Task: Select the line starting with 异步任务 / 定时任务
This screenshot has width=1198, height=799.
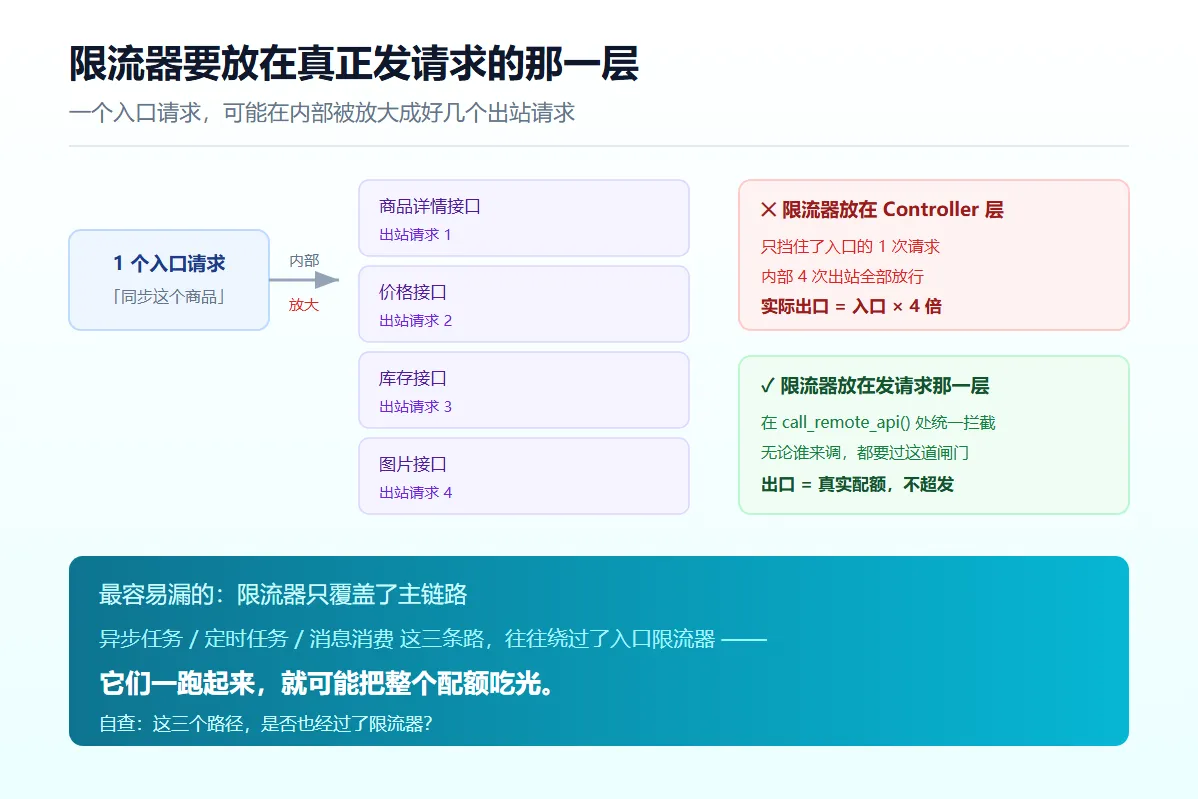Action: (432, 639)
